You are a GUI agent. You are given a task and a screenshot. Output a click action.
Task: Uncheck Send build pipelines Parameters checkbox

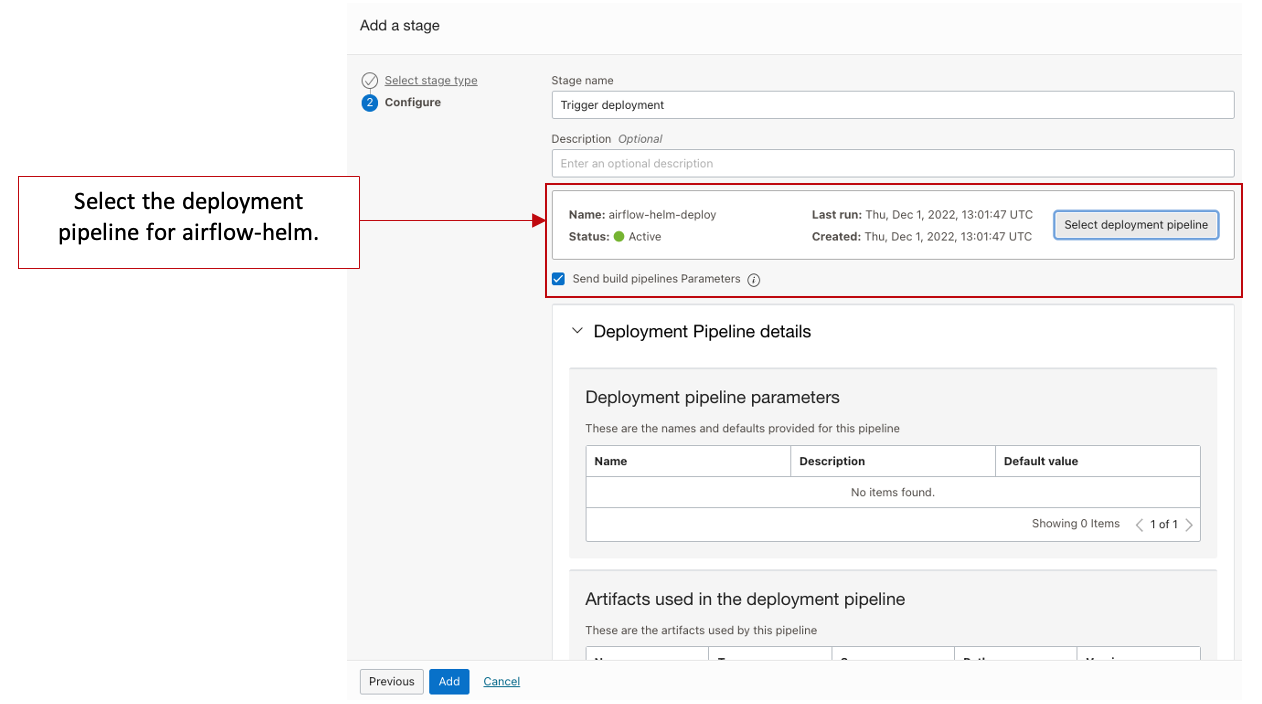[559, 279]
